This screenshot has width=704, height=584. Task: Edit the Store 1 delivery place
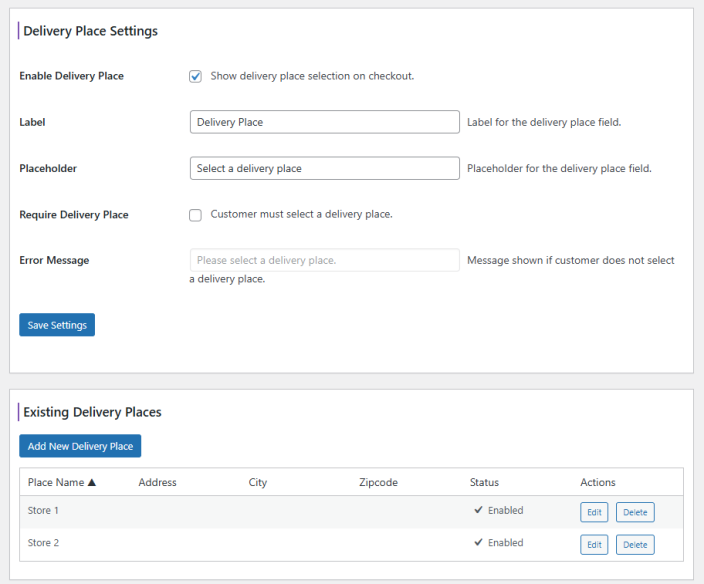tap(594, 512)
